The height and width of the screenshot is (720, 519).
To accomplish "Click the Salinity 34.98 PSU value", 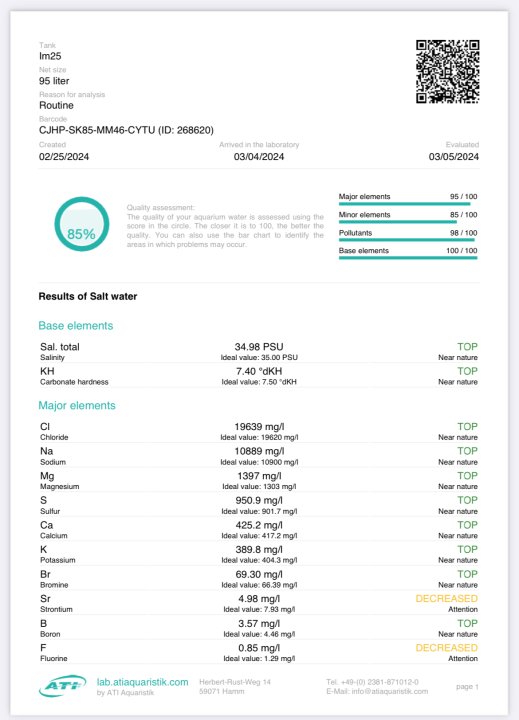I will click(259, 347).
